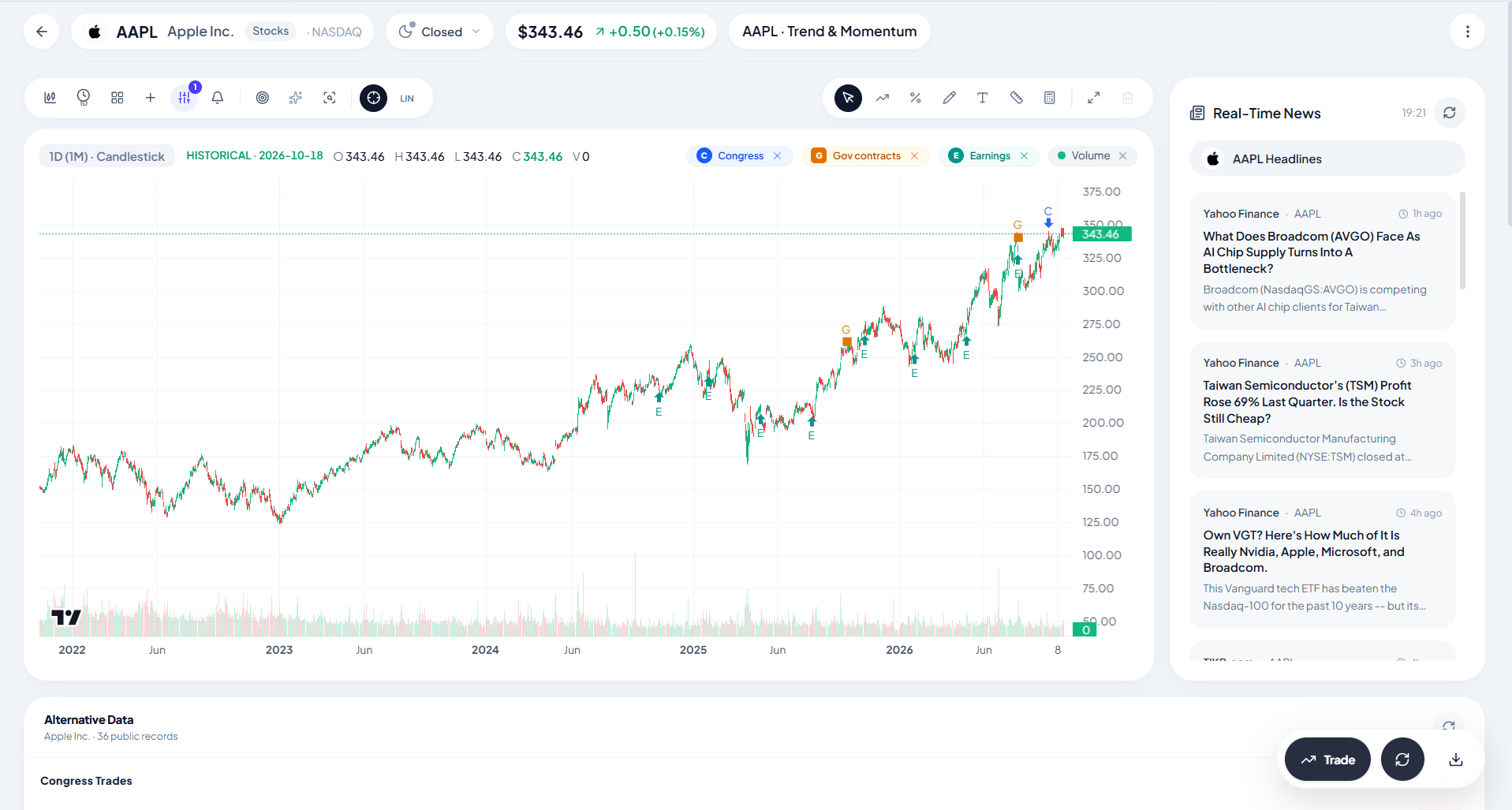This screenshot has height=810, width=1512.
Task: Open the Closed market status dropdown
Action: (x=439, y=32)
